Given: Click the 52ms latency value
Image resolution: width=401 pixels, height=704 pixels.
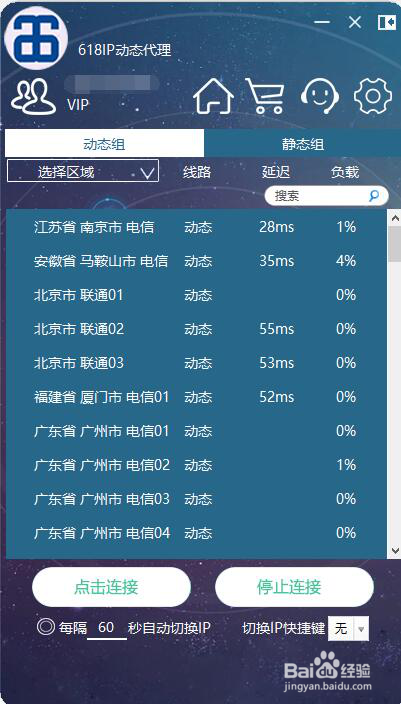Looking at the screenshot, I should coord(277,397).
